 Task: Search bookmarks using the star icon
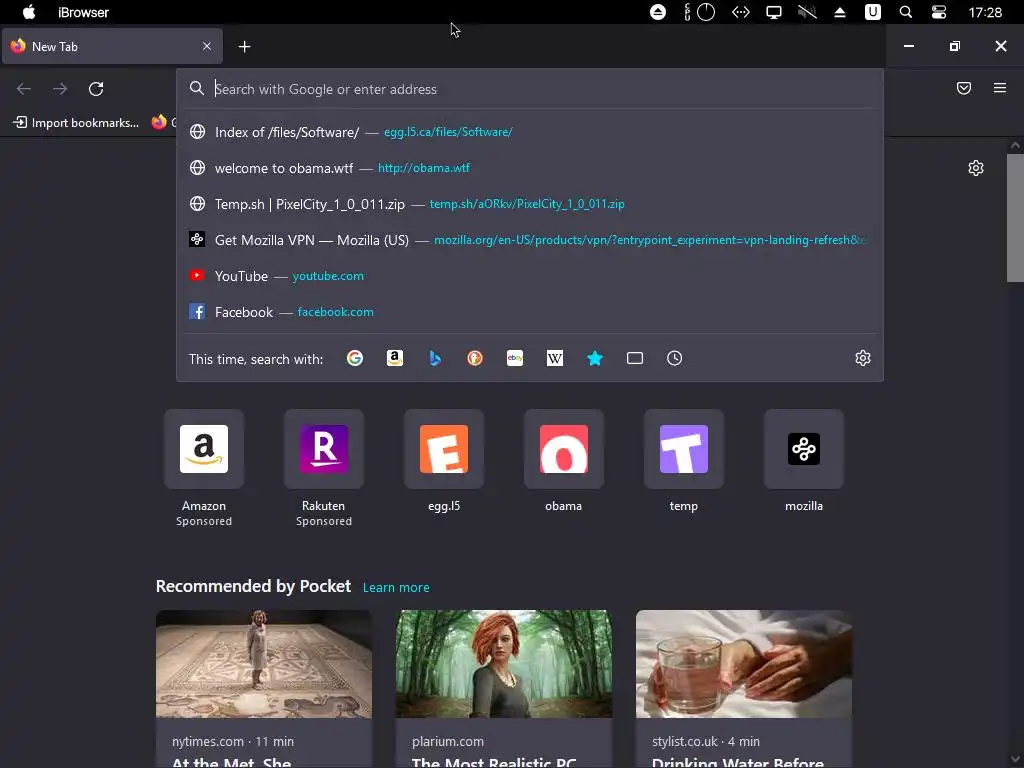point(595,359)
